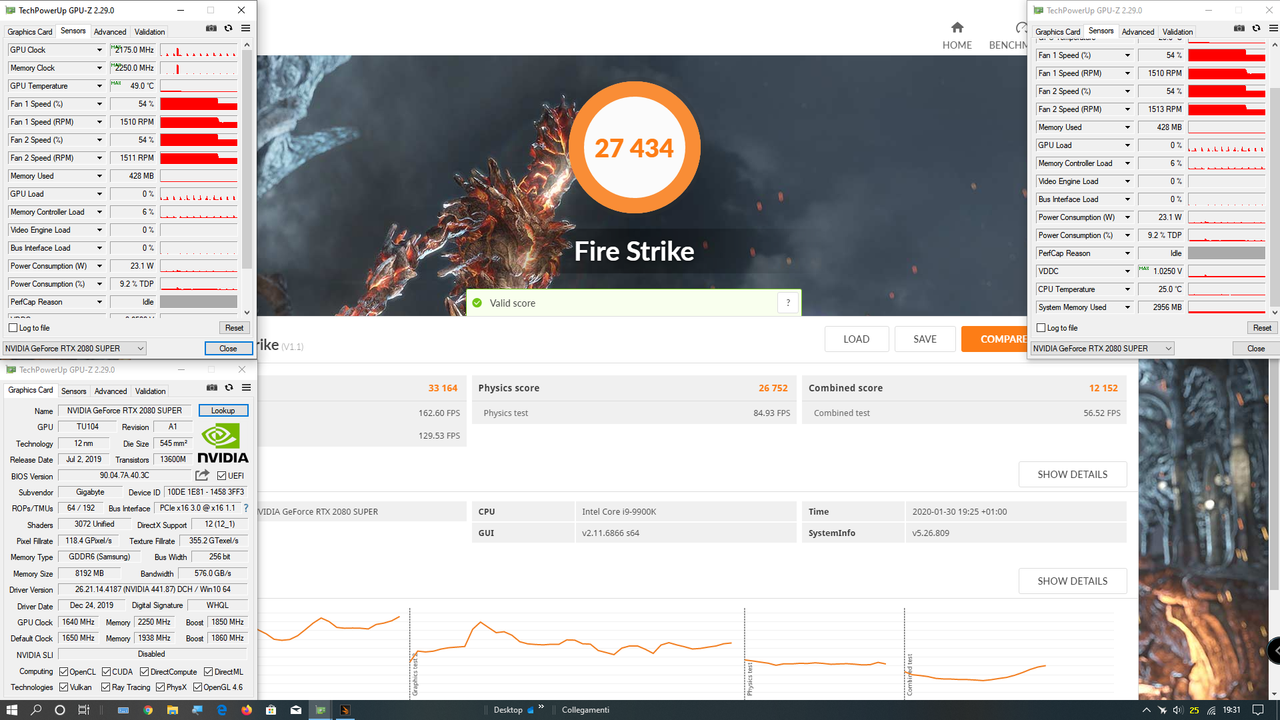1280x720 pixels.
Task: Switch to Validation tab in top-left GPU-Z
Action: (x=150, y=31)
